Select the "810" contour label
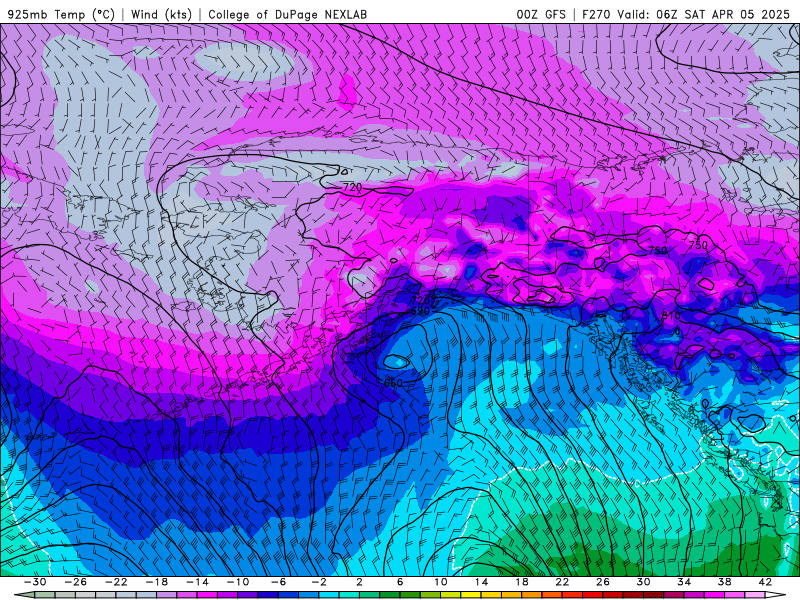Image resolution: width=800 pixels, height=600 pixels. pos(671,315)
